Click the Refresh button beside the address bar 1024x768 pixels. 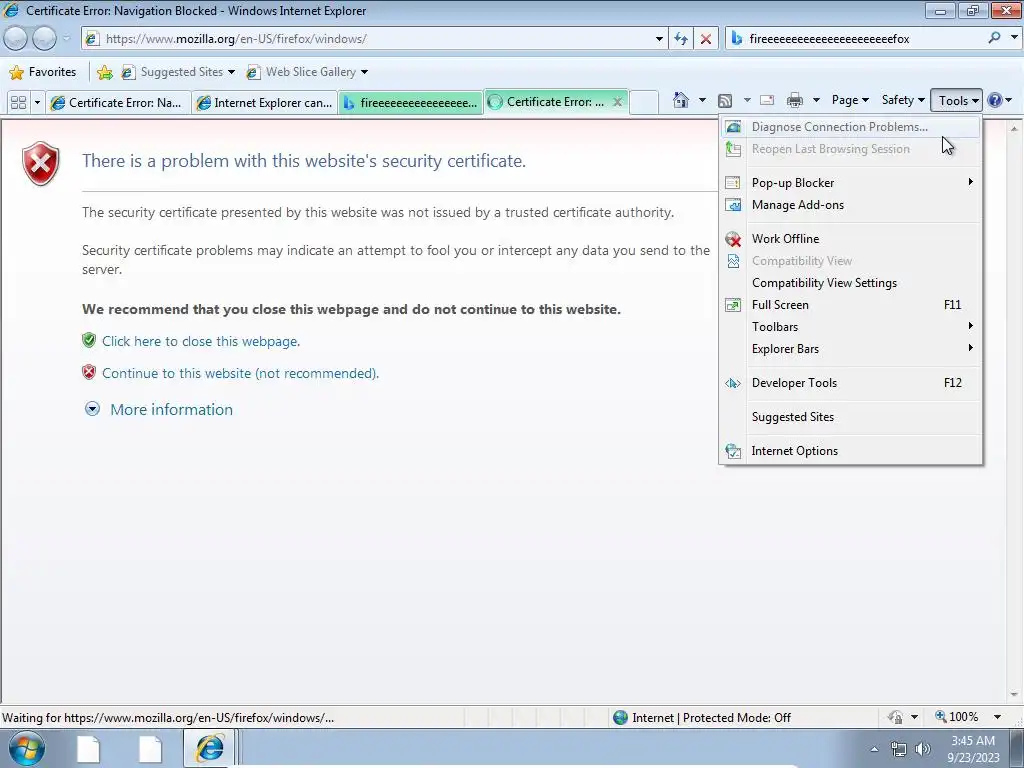[680, 39]
